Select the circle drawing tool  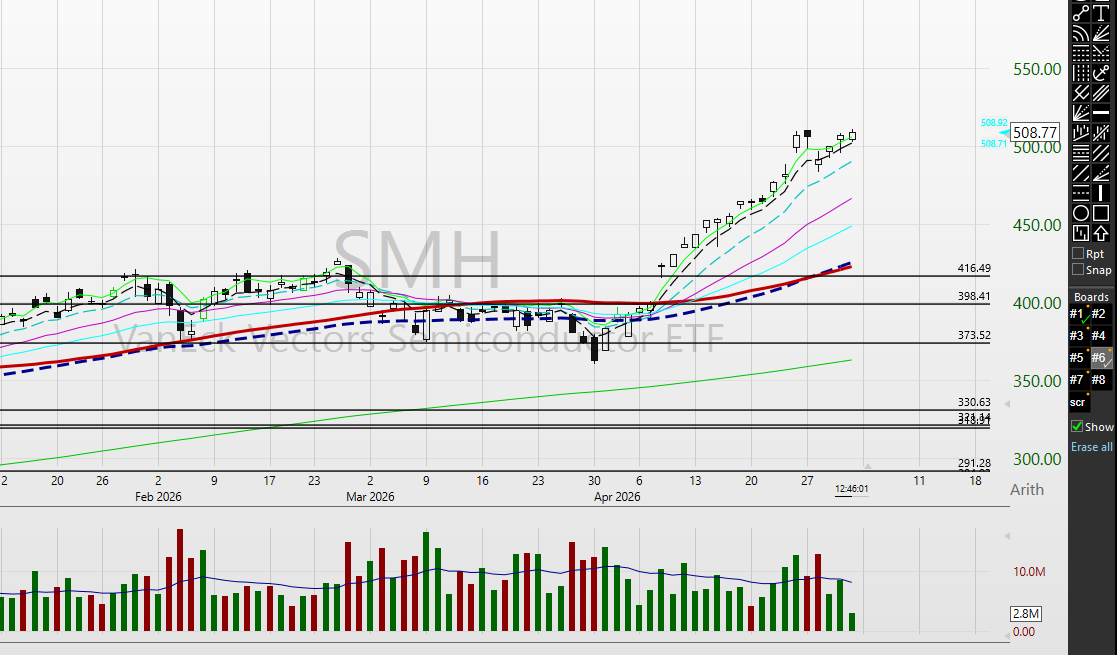tap(1081, 213)
